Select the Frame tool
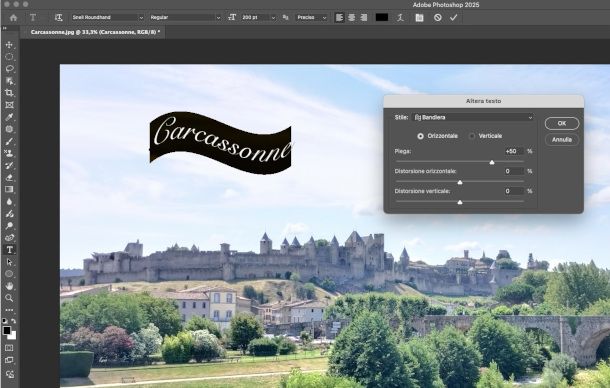The image size is (610, 388). [x=9, y=105]
